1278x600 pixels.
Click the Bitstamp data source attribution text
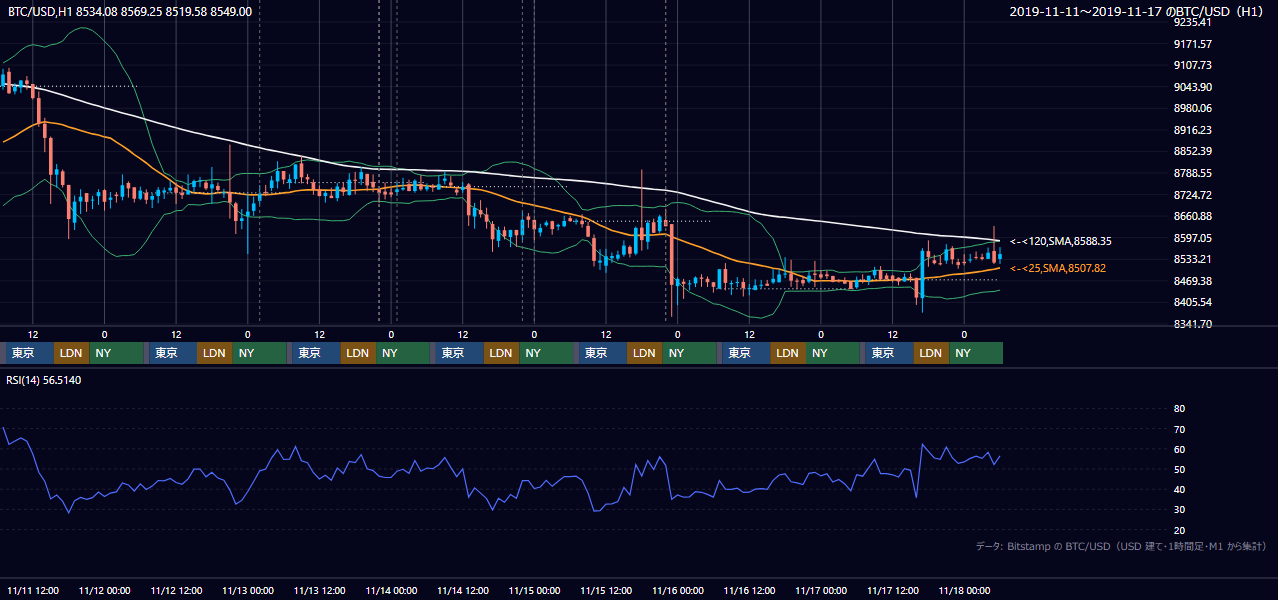[x=1121, y=546]
